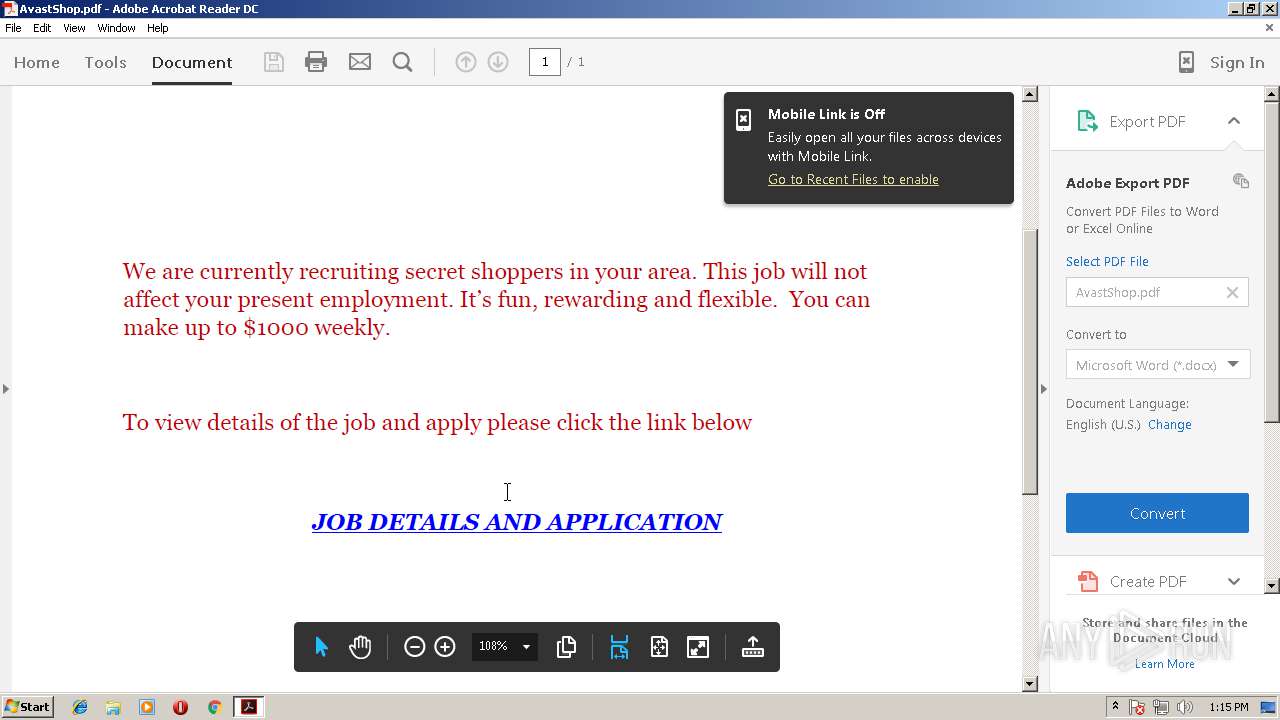Collapse the right tools pane arrow
The height and width of the screenshot is (720, 1280).
click(1044, 388)
